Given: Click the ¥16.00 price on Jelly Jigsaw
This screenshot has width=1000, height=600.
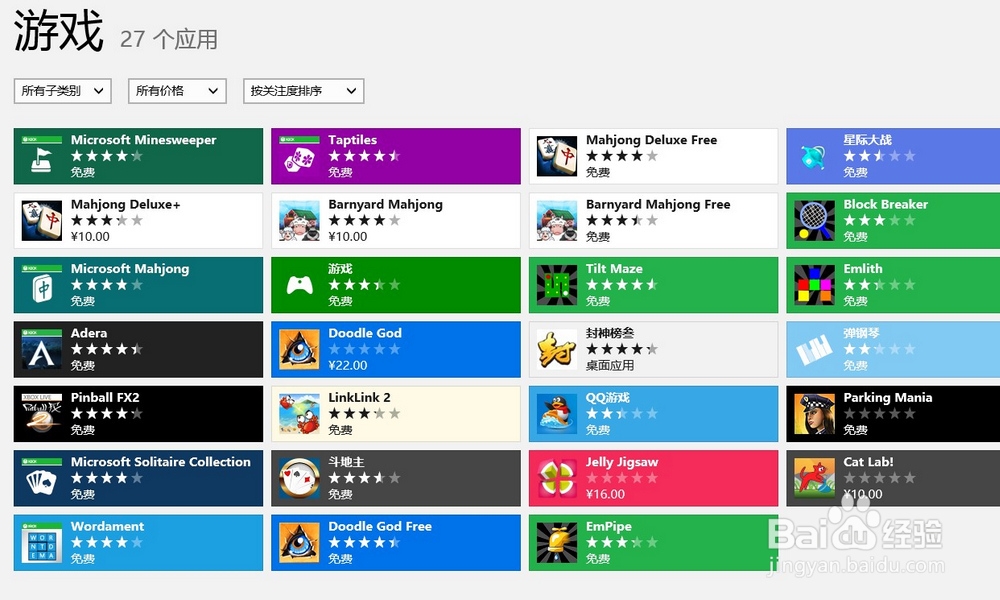Looking at the screenshot, I should pos(605,494).
